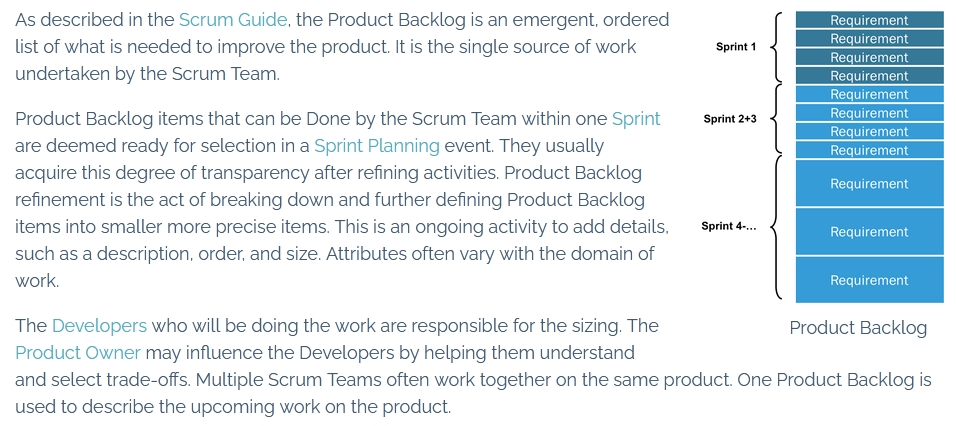Click the curly brace beside Sprint 4-...
This screenshot has height=426, width=956.
pyautogui.click(x=777, y=227)
